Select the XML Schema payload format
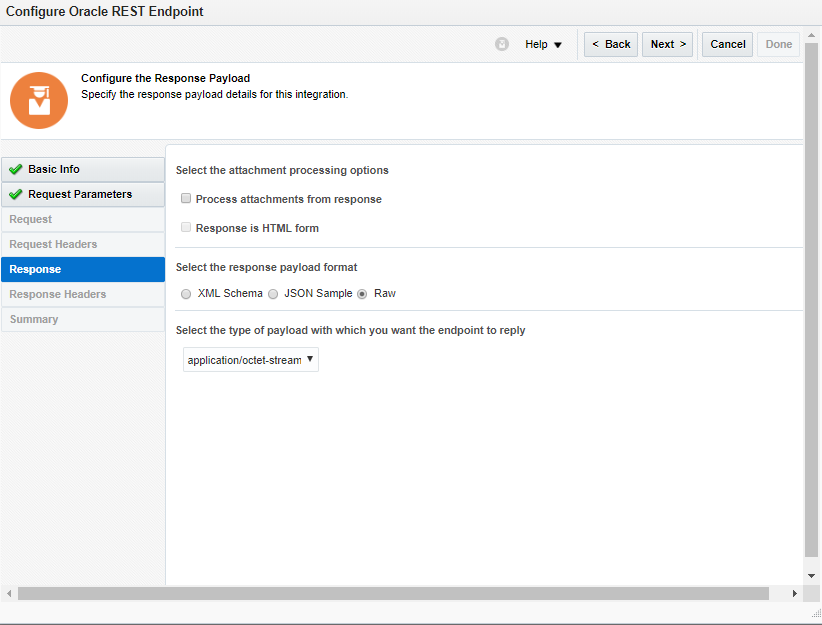The width and height of the screenshot is (822, 625). (186, 294)
